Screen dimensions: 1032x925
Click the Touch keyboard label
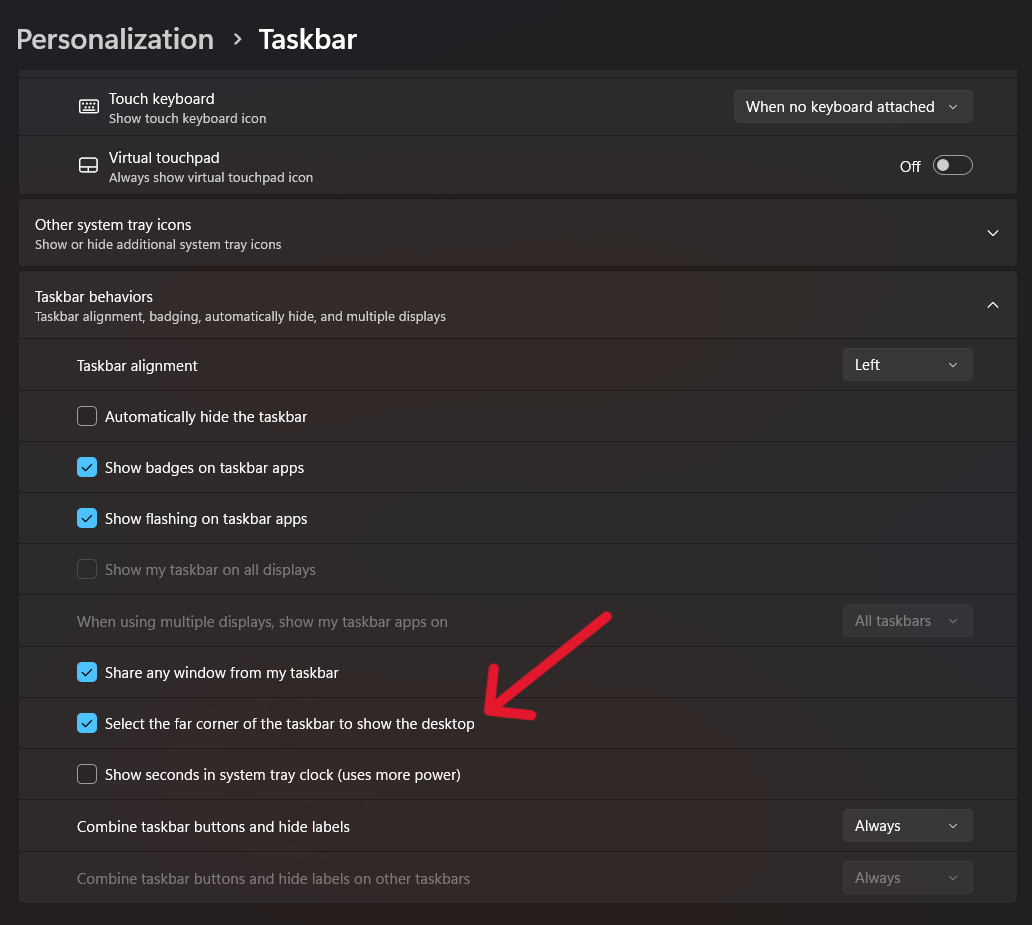(161, 99)
